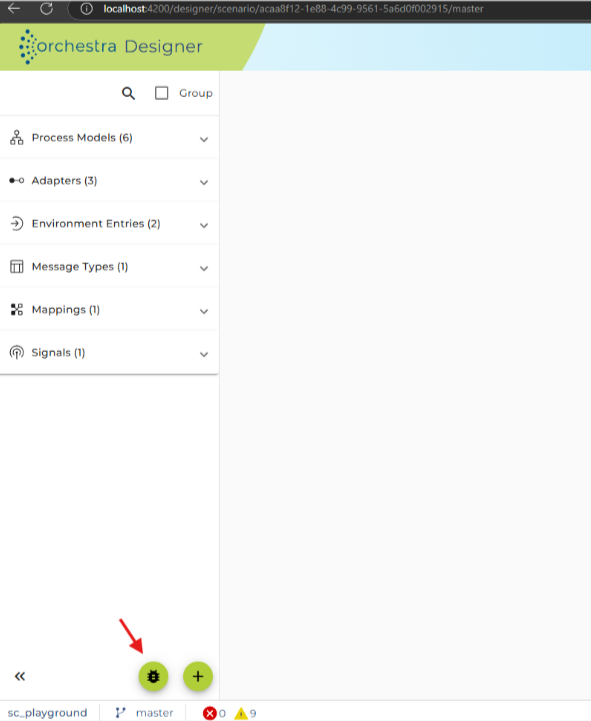Expand Message Types chevron

pos(204,269)
